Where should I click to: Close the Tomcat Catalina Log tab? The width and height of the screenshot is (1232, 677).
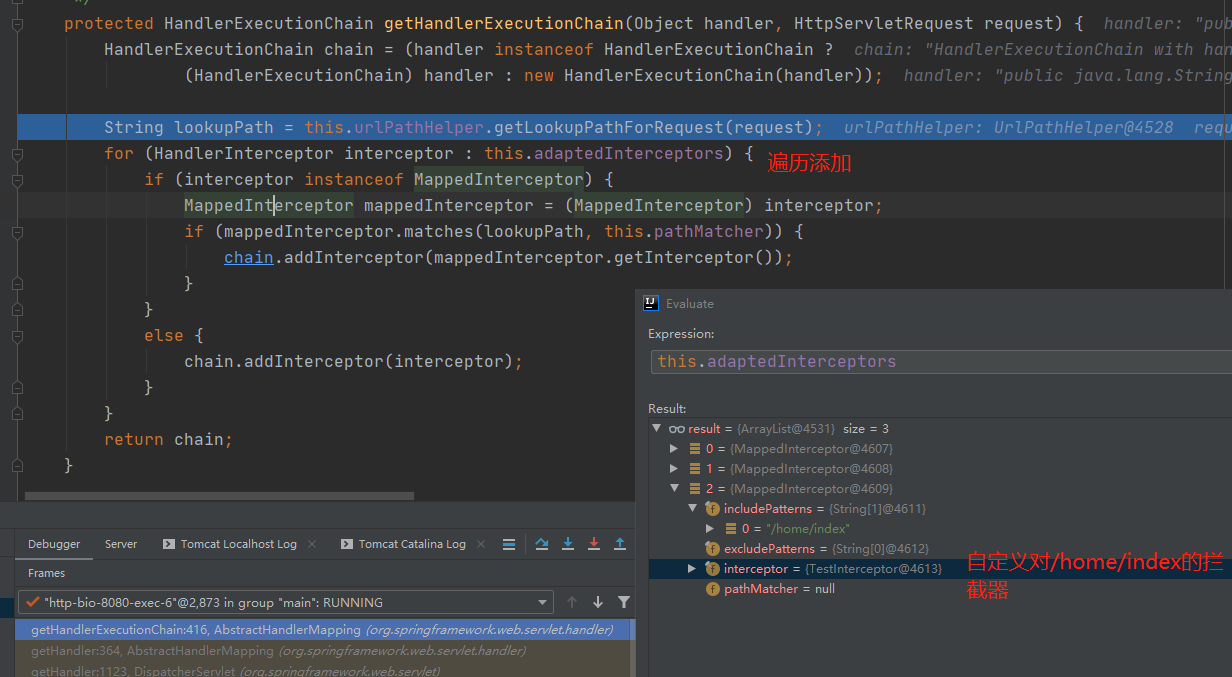tap(482, 544)
